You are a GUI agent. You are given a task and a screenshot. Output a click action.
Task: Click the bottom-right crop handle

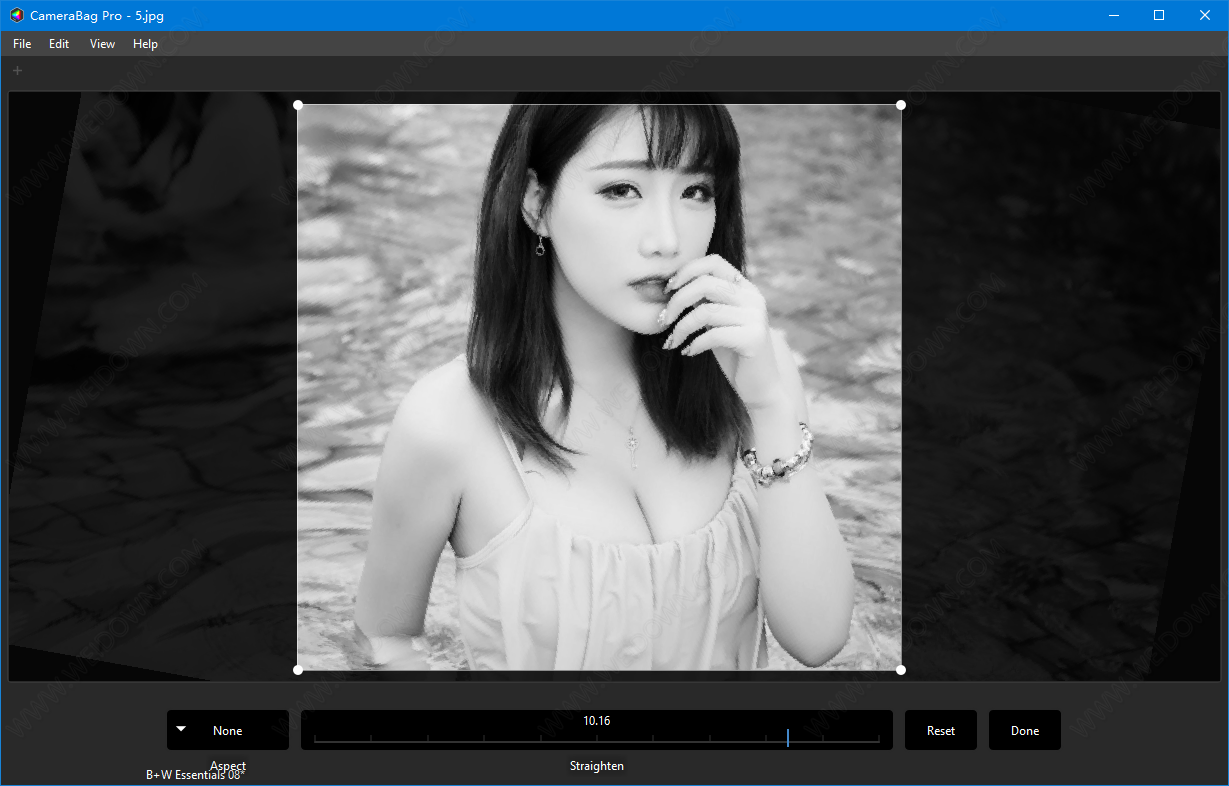coord(901,670)
